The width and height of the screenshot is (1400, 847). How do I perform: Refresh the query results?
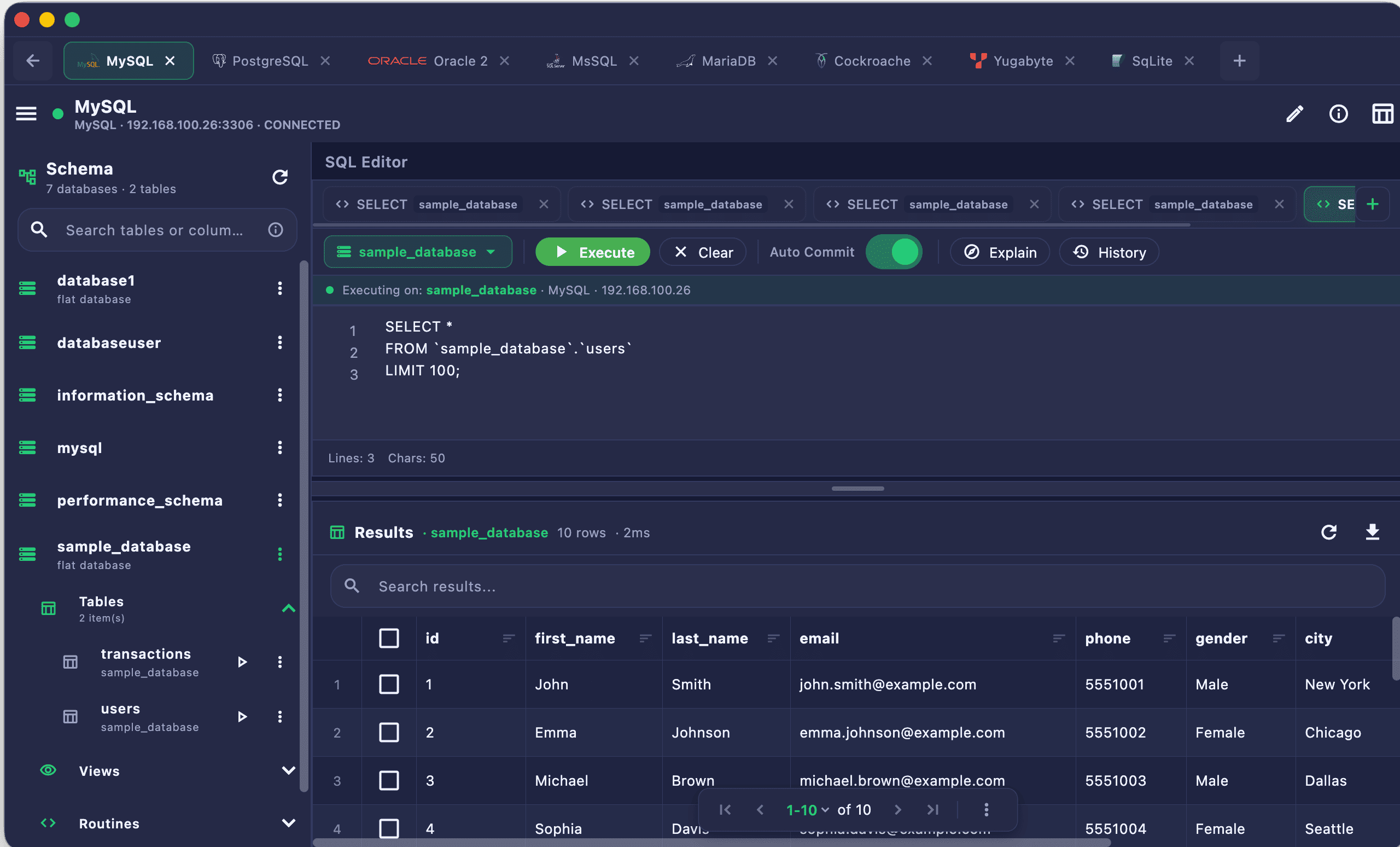pos(1328,532)
